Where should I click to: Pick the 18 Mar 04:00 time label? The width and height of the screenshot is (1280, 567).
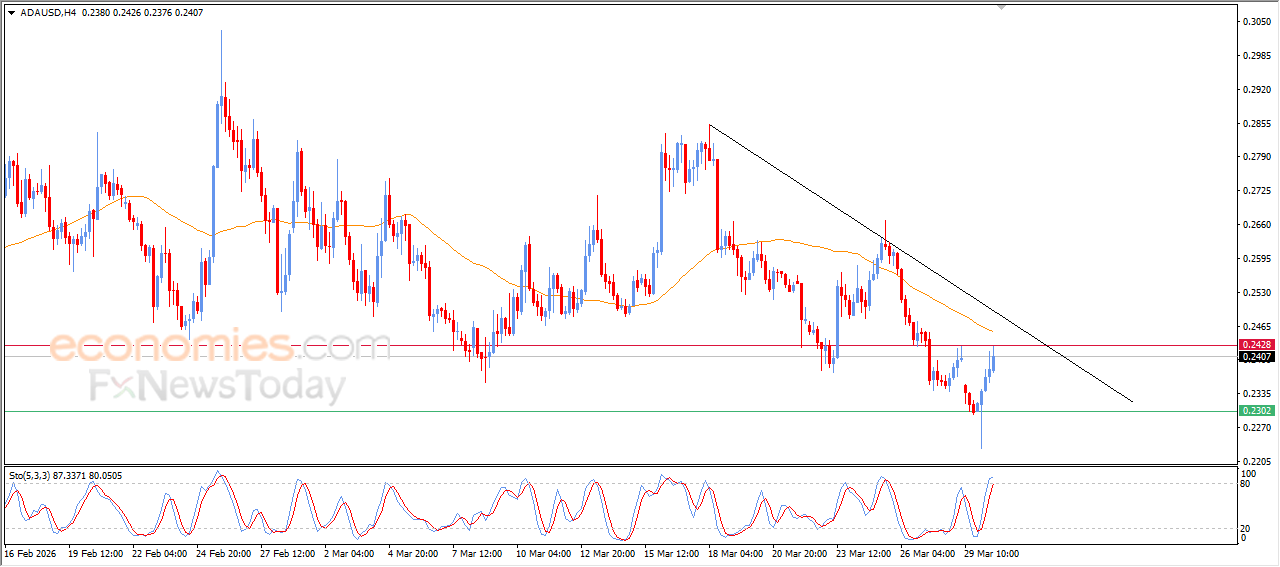(x=733, y=553)
